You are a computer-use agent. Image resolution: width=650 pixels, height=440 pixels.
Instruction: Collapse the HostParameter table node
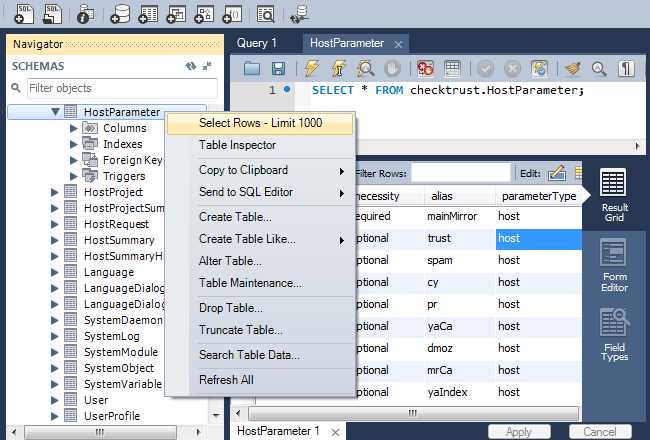(55, 112)
